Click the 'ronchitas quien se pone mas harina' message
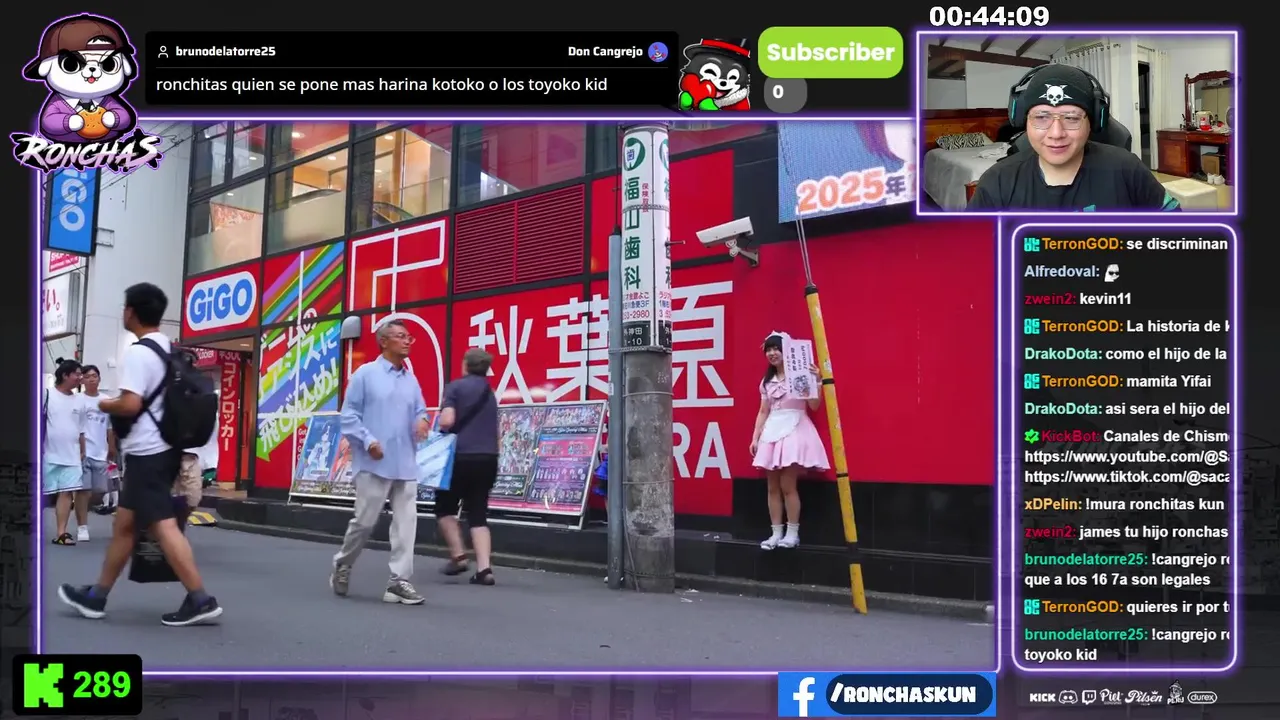 381,85
